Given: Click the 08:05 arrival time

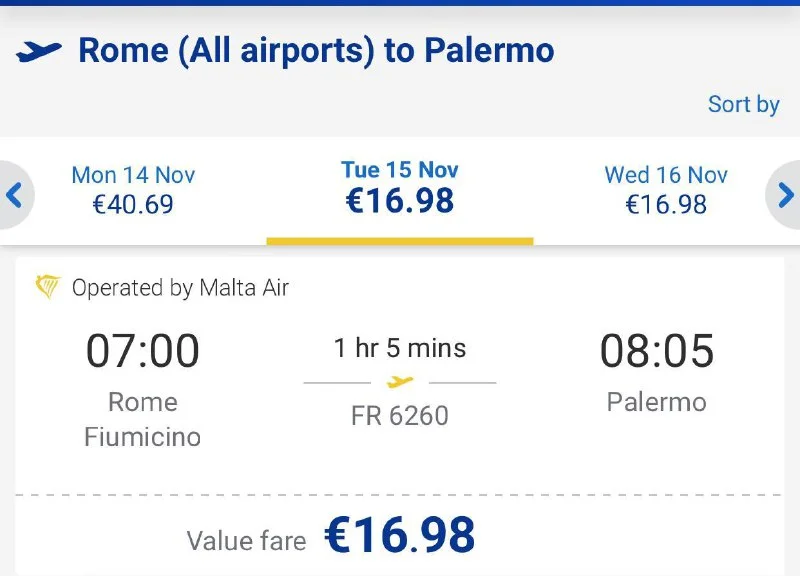Looking at the screenshot, I should (657, 351).
